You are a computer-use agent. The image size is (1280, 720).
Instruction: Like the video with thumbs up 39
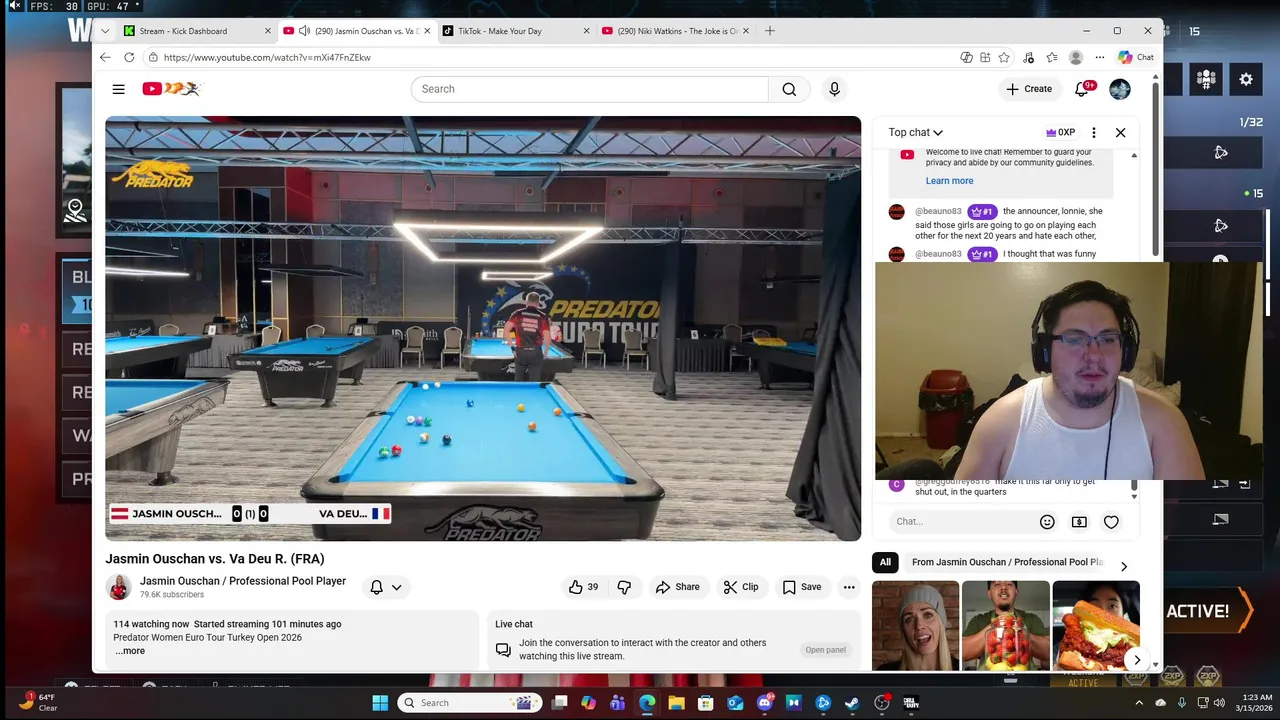pos(583,587)
